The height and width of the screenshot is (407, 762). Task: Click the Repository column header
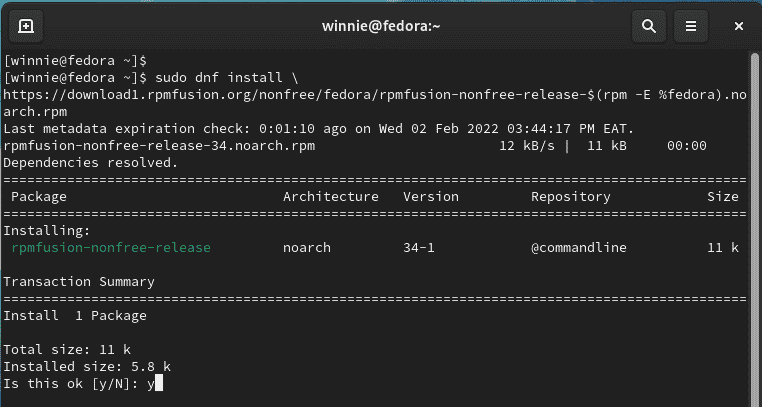coord(571,197)
